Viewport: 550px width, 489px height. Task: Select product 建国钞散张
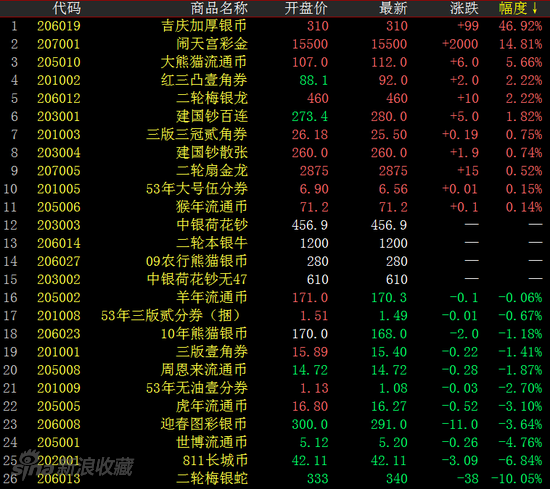(212, 153)
